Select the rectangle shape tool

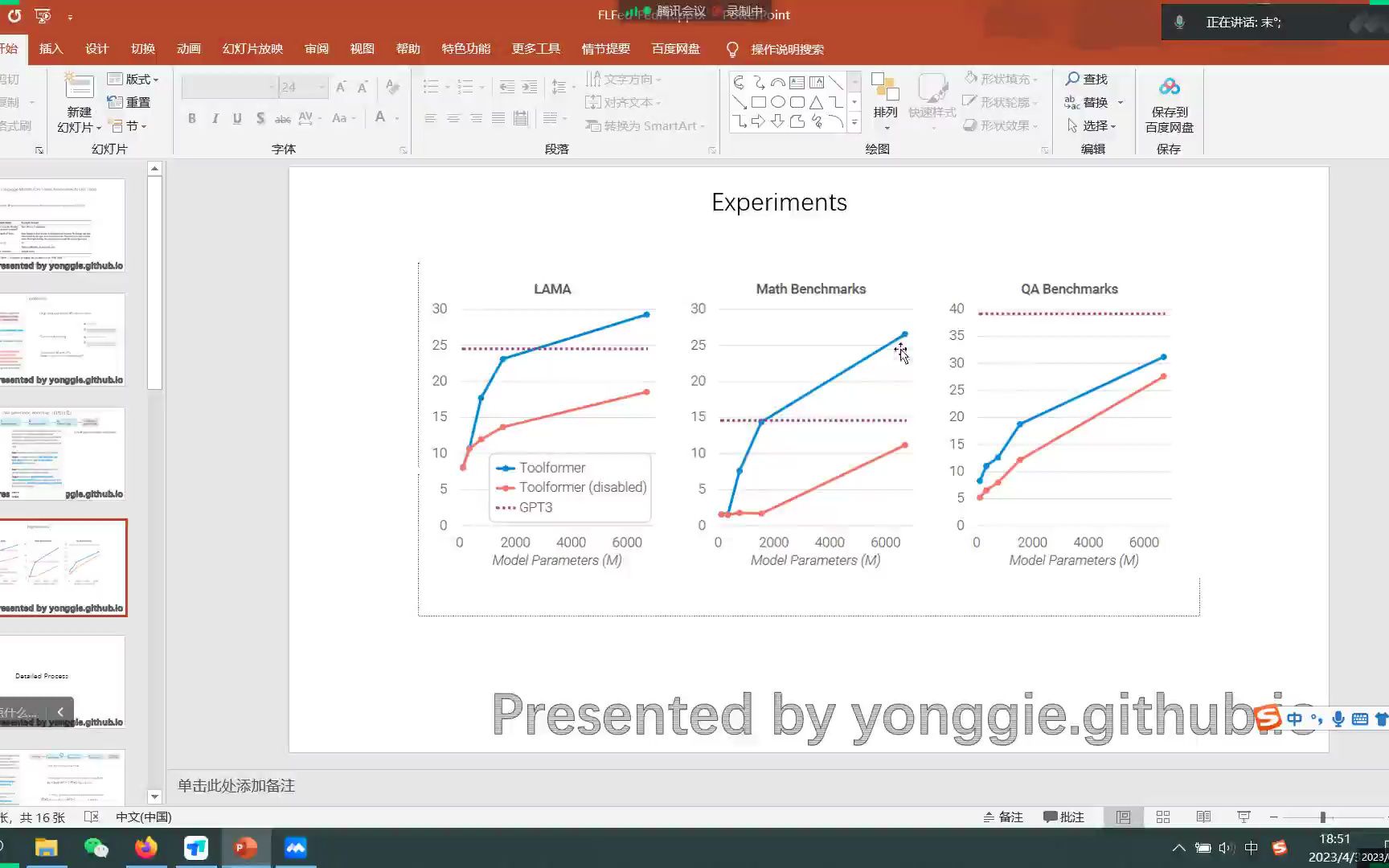[x=760, y=101]
